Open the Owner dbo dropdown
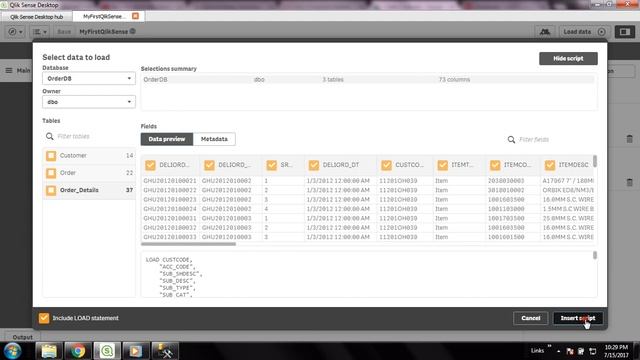 89,102
